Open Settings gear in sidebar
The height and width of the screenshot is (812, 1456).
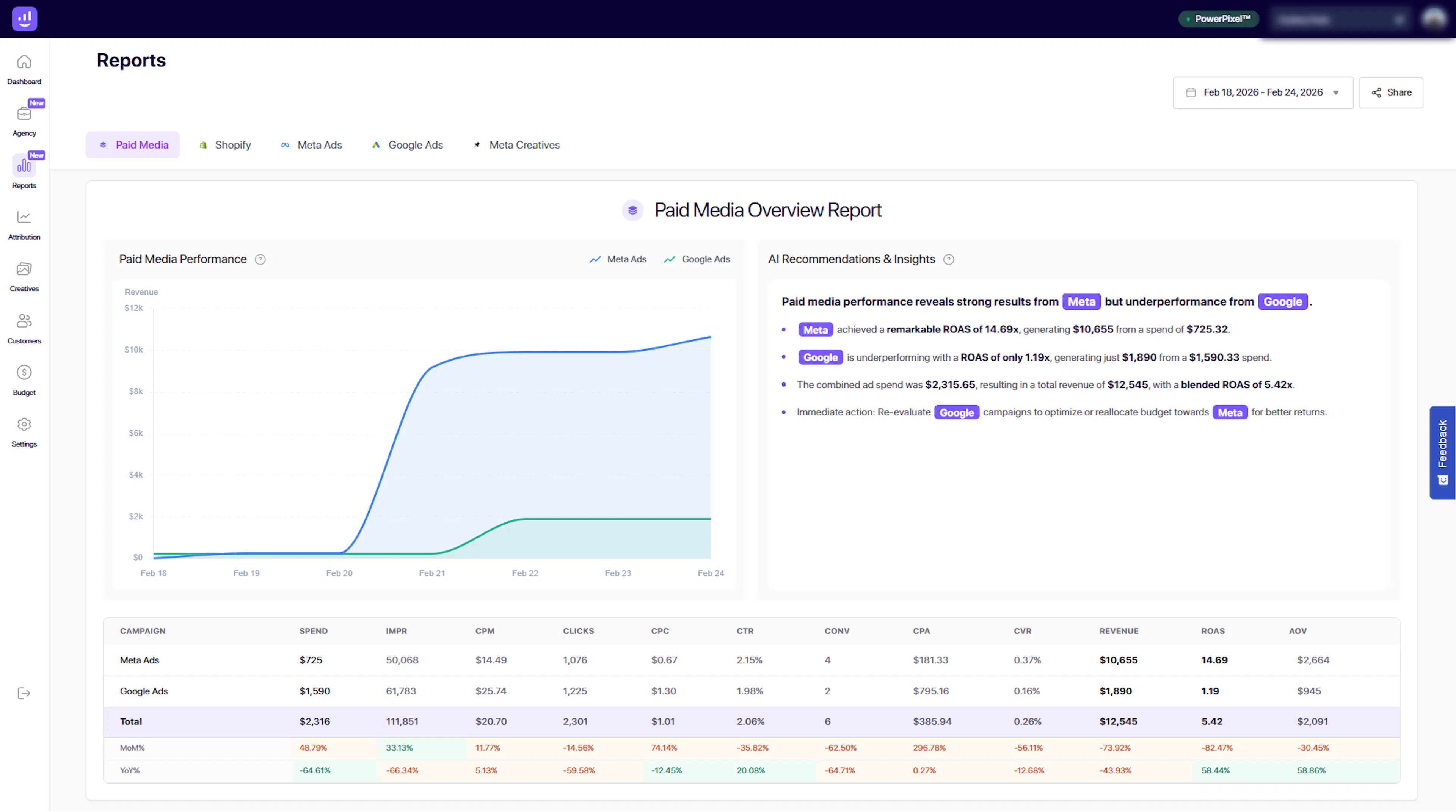pos(24,424)
